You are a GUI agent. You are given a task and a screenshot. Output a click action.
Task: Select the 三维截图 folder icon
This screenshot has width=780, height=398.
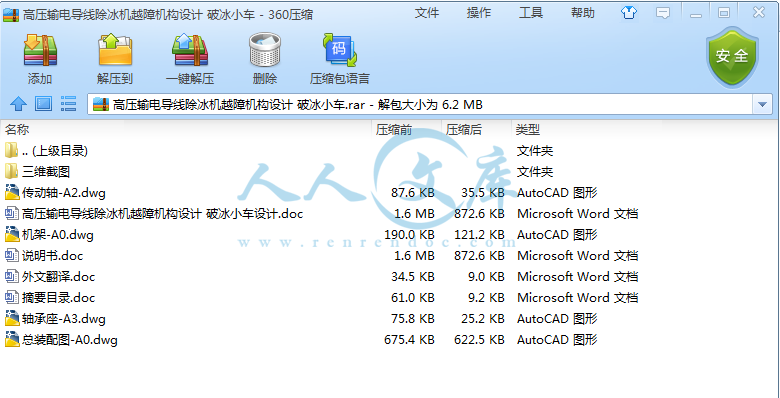click(11, 172)
